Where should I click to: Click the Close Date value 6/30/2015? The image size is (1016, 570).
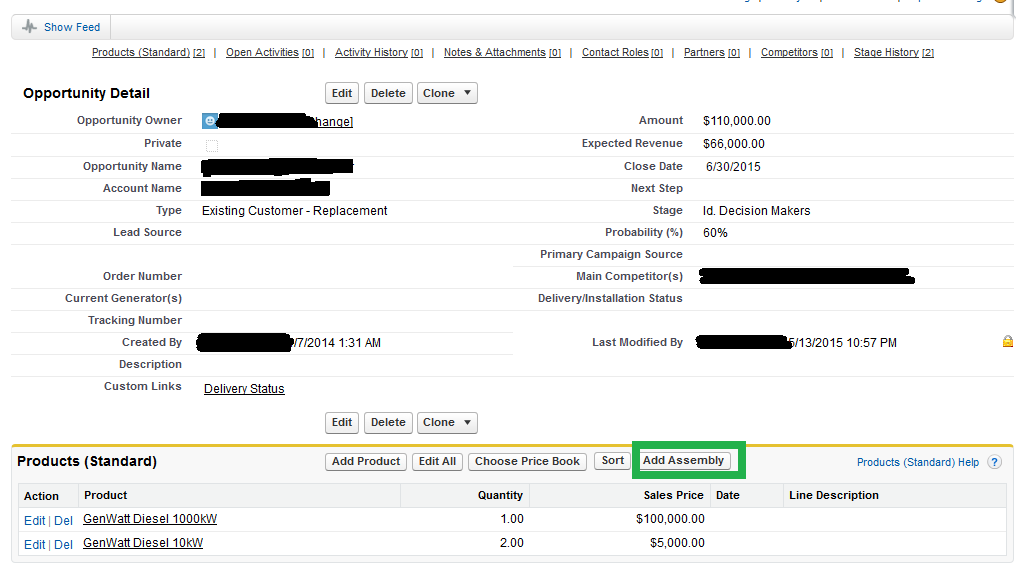coord(733,166)
